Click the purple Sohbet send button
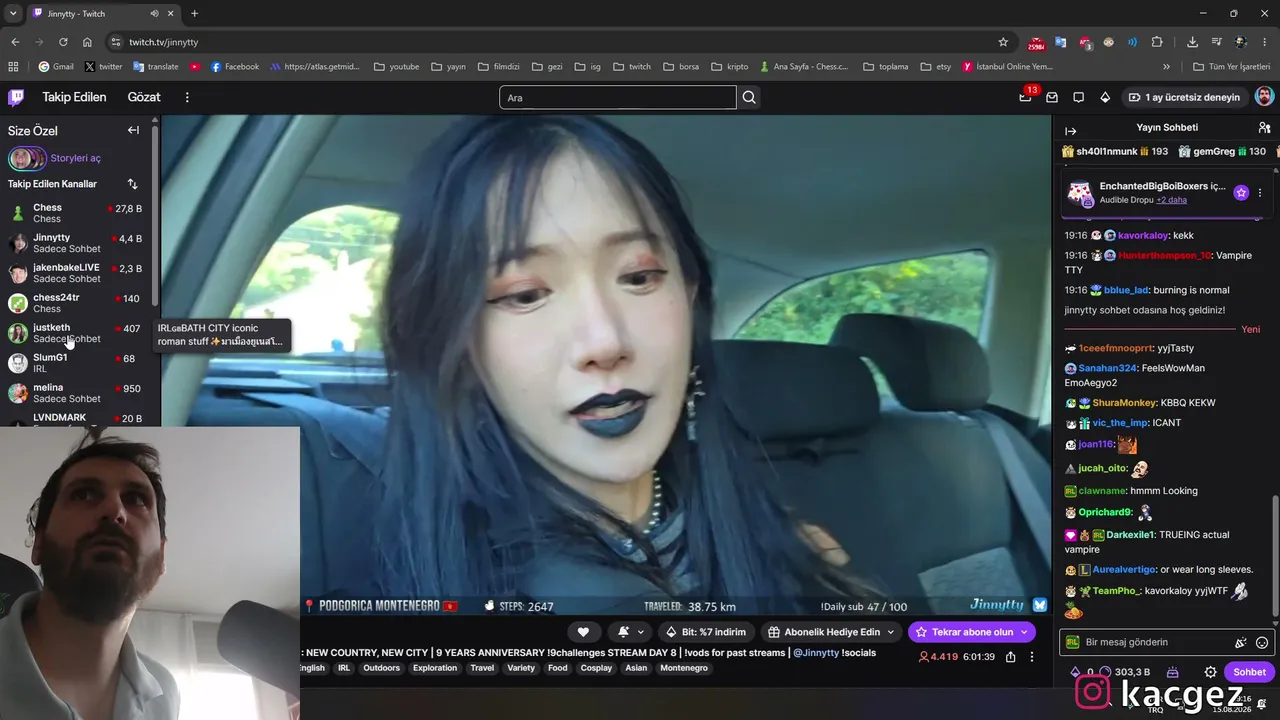 point(1249,672)
